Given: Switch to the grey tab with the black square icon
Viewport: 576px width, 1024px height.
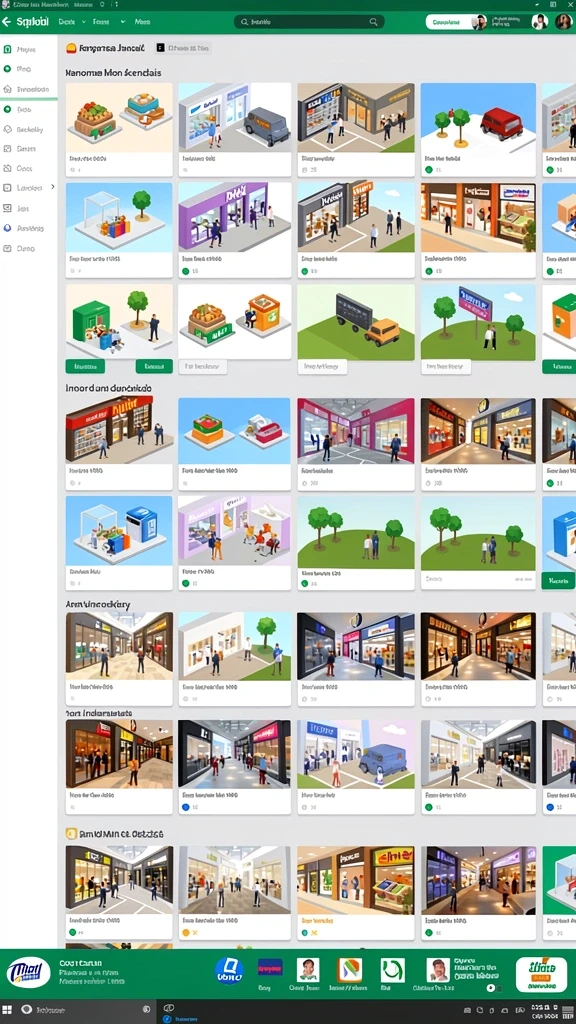Looking at the screenshot, I should click(x=182, y=48).
